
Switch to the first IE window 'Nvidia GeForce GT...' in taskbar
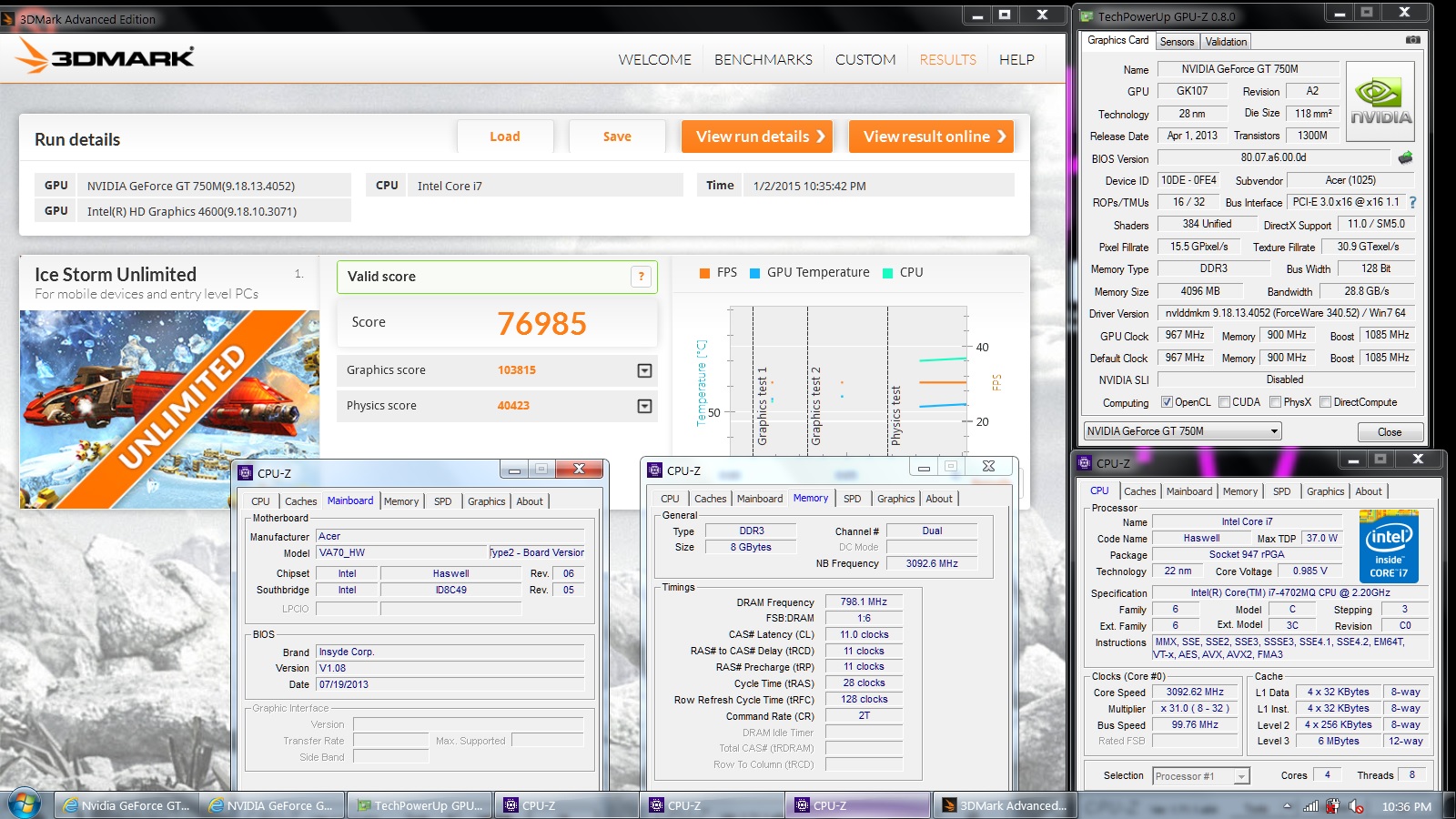pos(127,805)
